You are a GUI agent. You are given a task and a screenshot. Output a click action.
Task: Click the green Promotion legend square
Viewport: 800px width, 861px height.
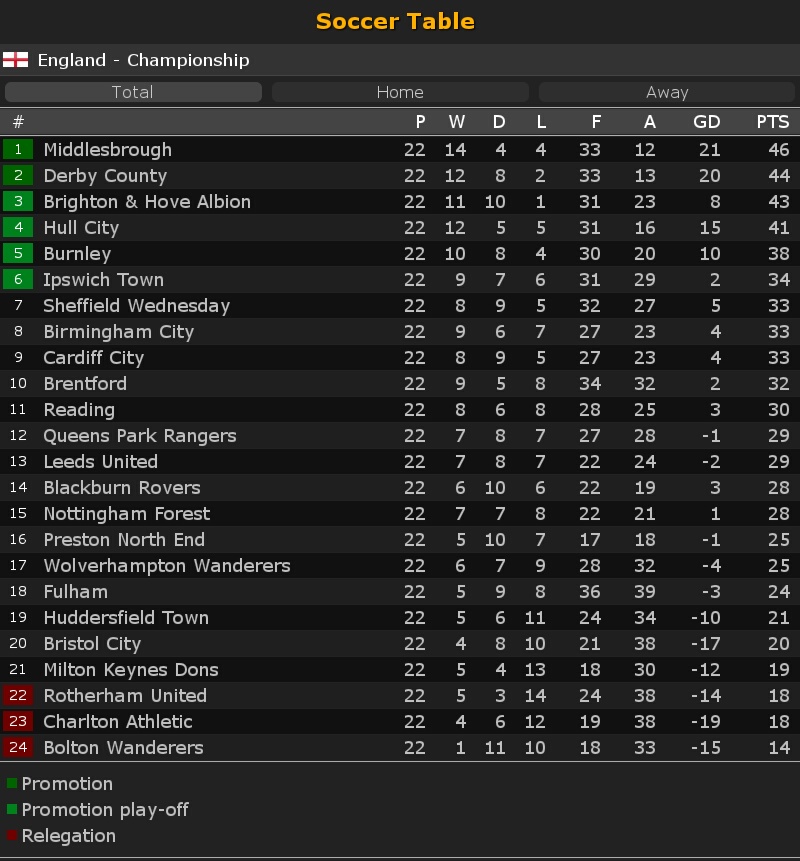12,783
